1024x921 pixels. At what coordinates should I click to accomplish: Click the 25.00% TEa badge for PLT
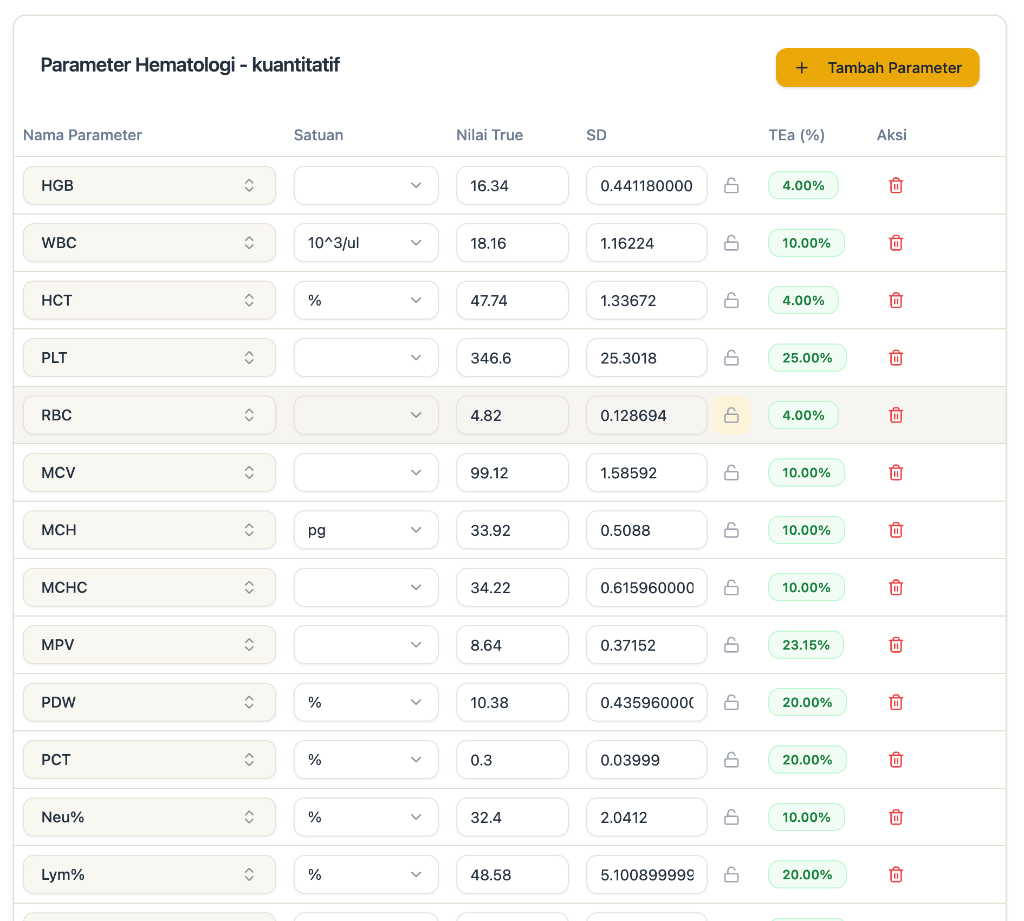pyautogui.click(x=807, y=358)
